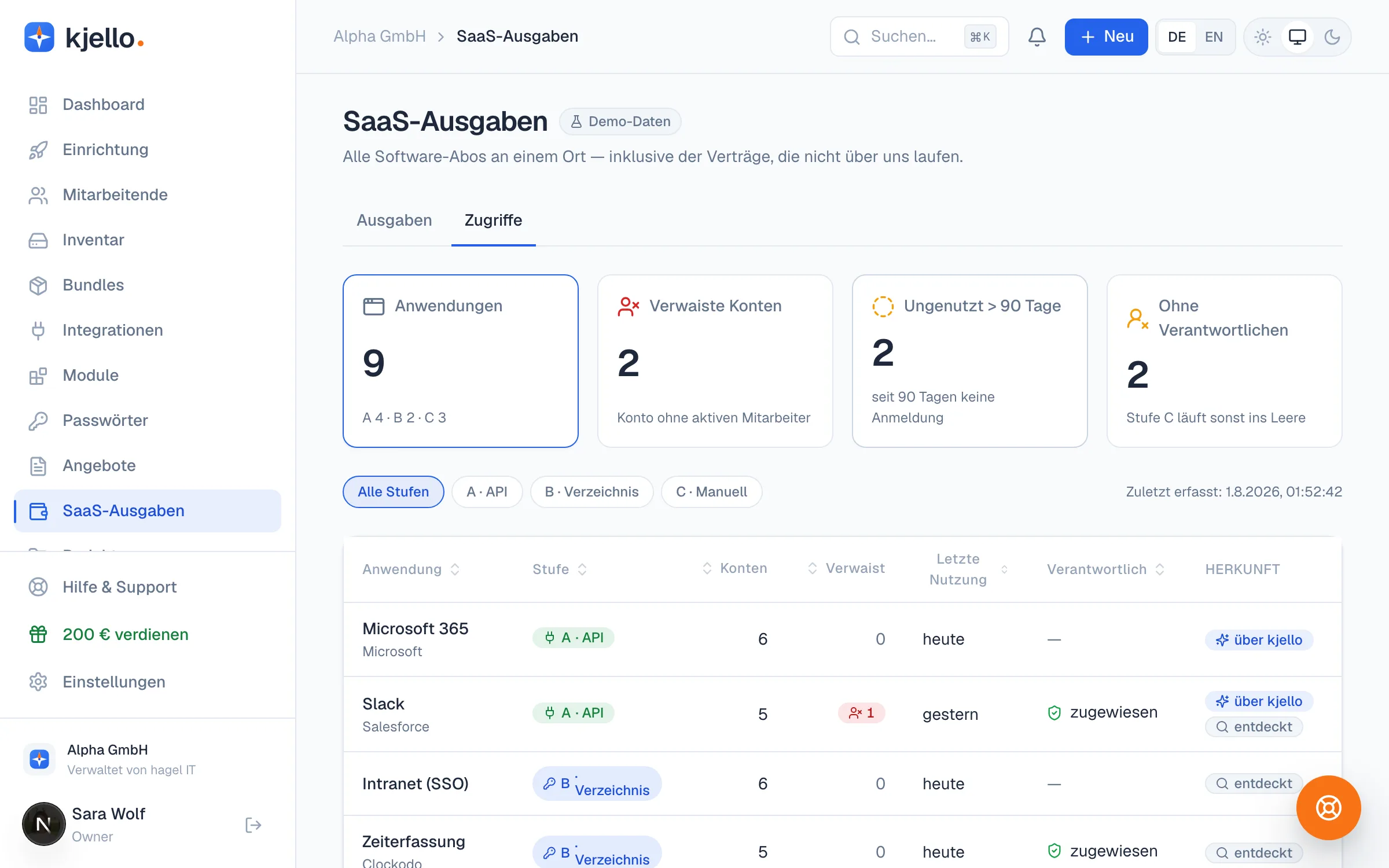Image resolution: width=1389 pixels, height=868 pixels.
Task: Open the Alpha GmbH workspace switcher
Action: (x=148, y=759)
